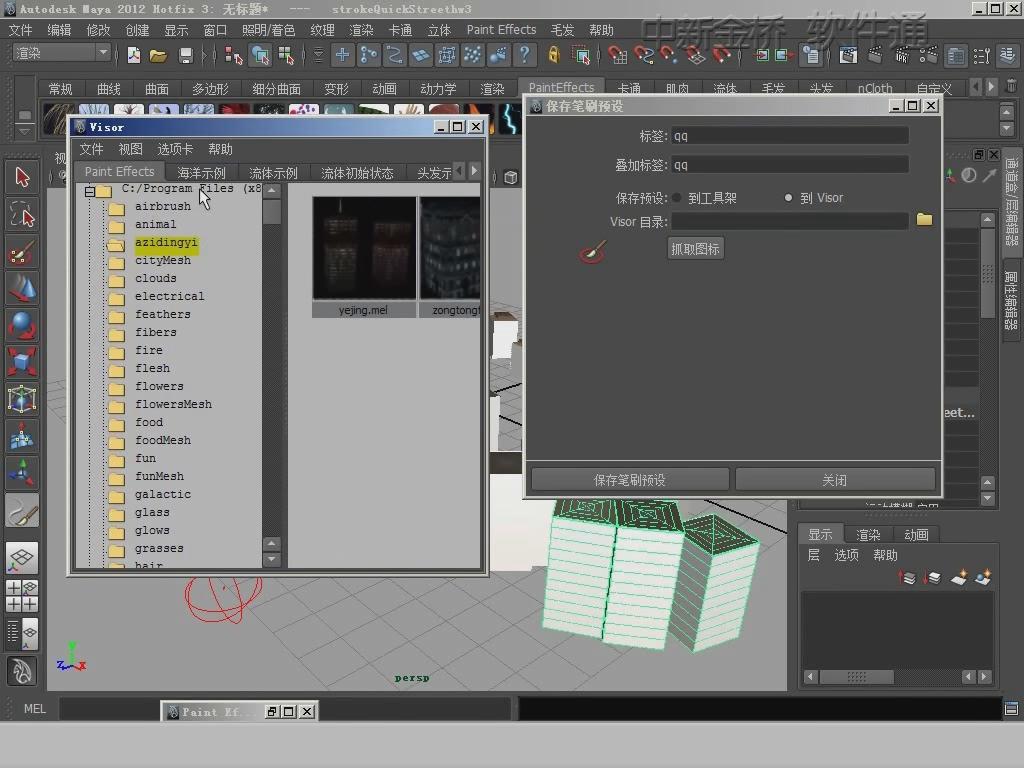The height and width of the screenshot is (768, 1024).
Task: Select the Universal Manipulator tool
Action: coord(22,398)
